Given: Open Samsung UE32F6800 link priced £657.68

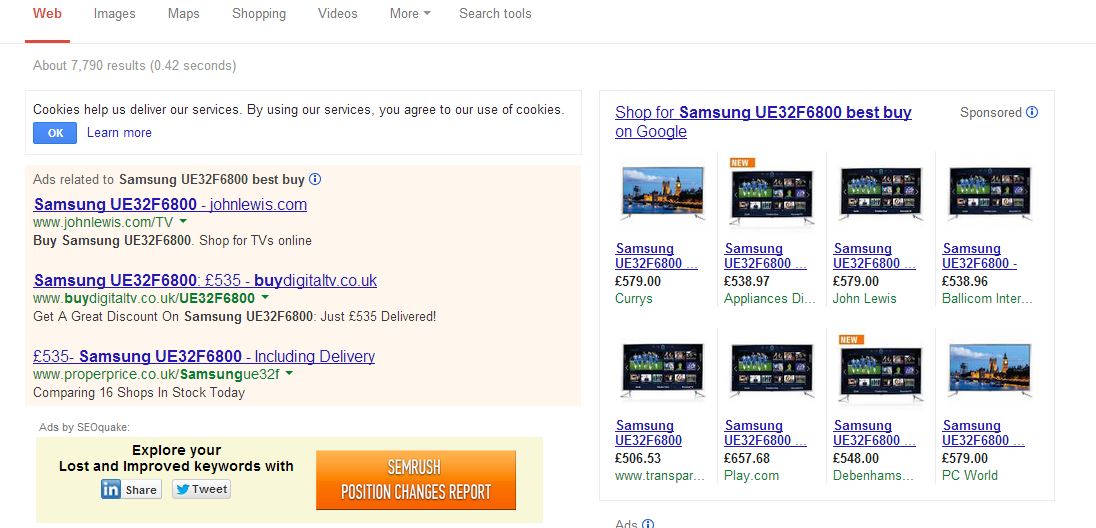Looking at the screenshot, I should (x=765, y=433).
